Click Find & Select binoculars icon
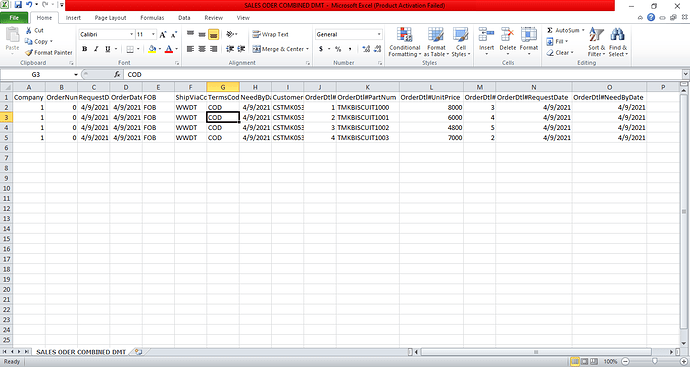Viewport: 690px width, 367px height. pos(617,35)
